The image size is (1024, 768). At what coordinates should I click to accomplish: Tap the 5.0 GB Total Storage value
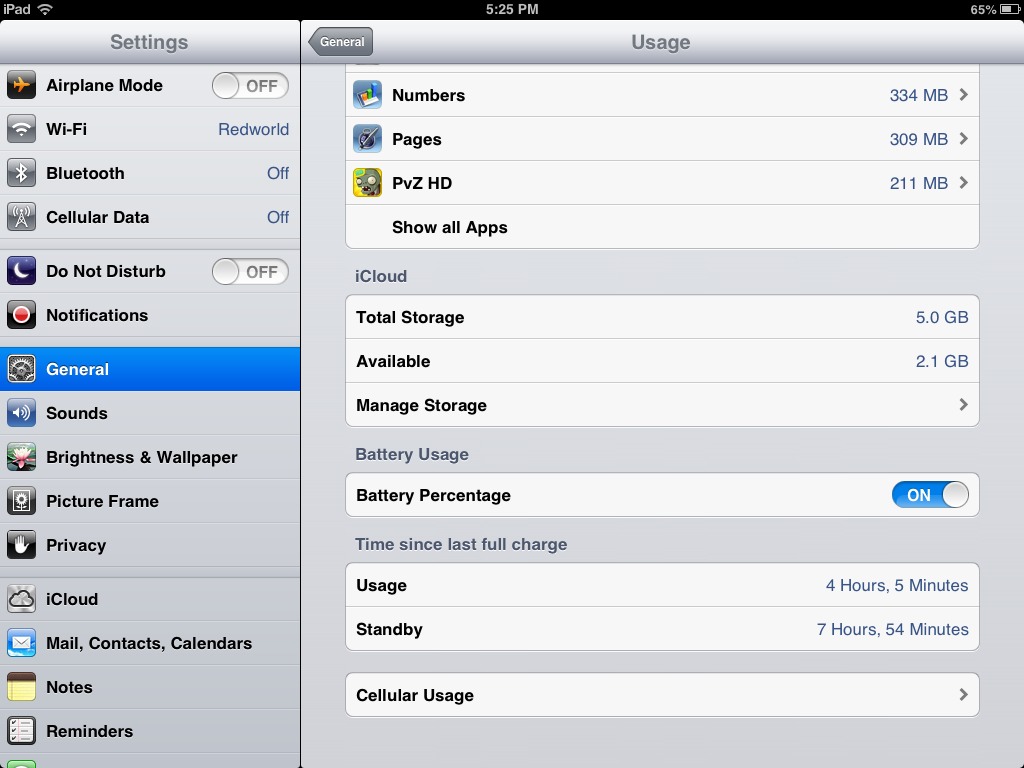click(x=942, y=317)
